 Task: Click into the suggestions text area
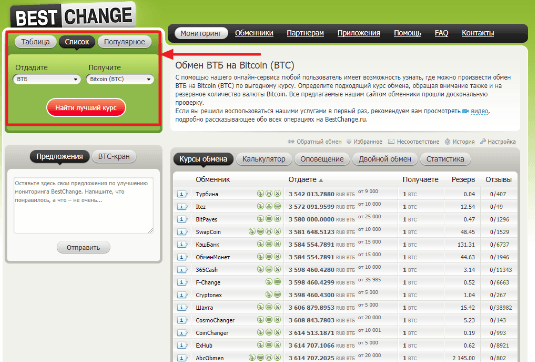pos(83,205)
